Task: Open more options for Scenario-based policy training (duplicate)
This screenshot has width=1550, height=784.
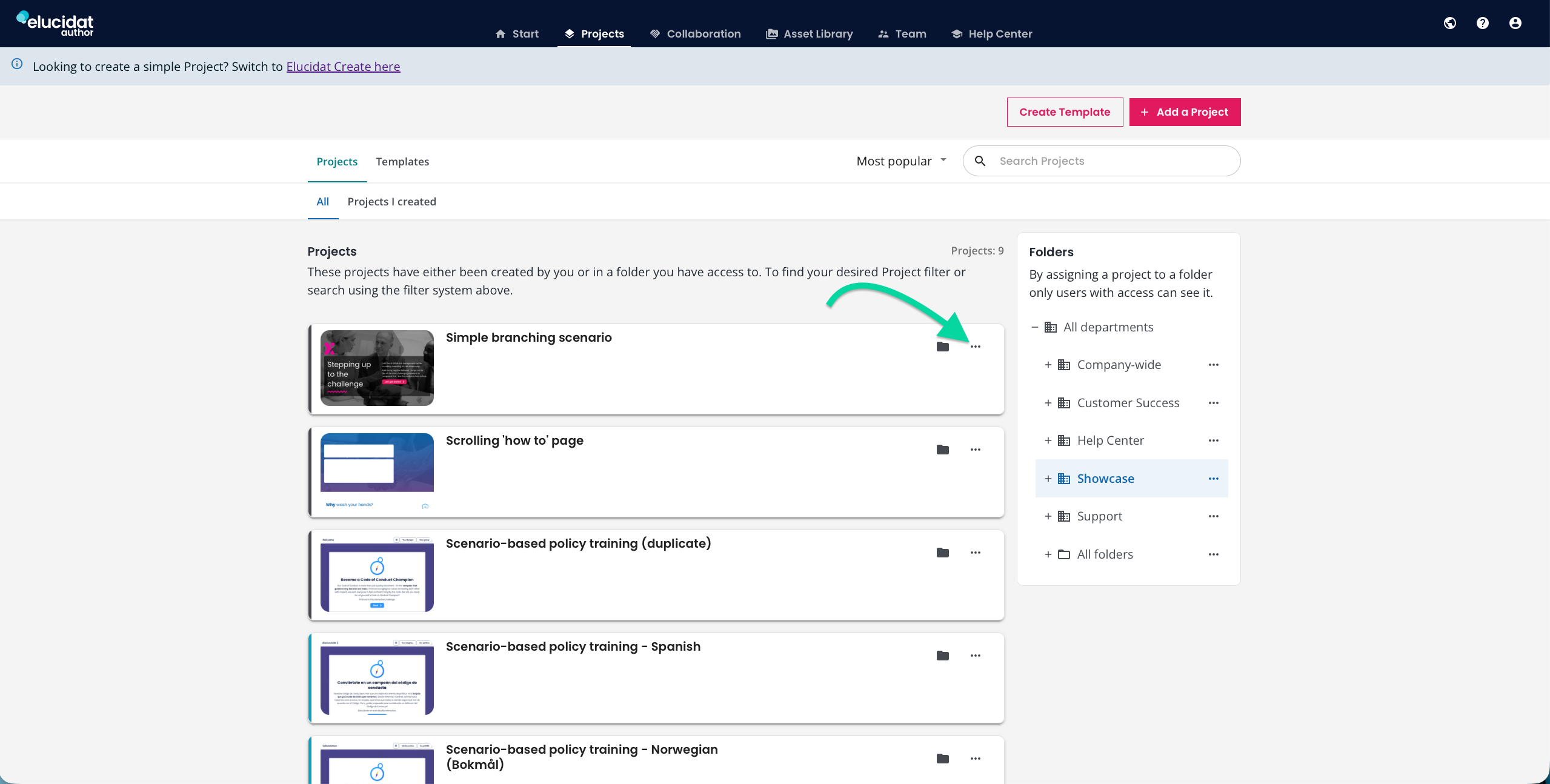Action: (975, 553)
